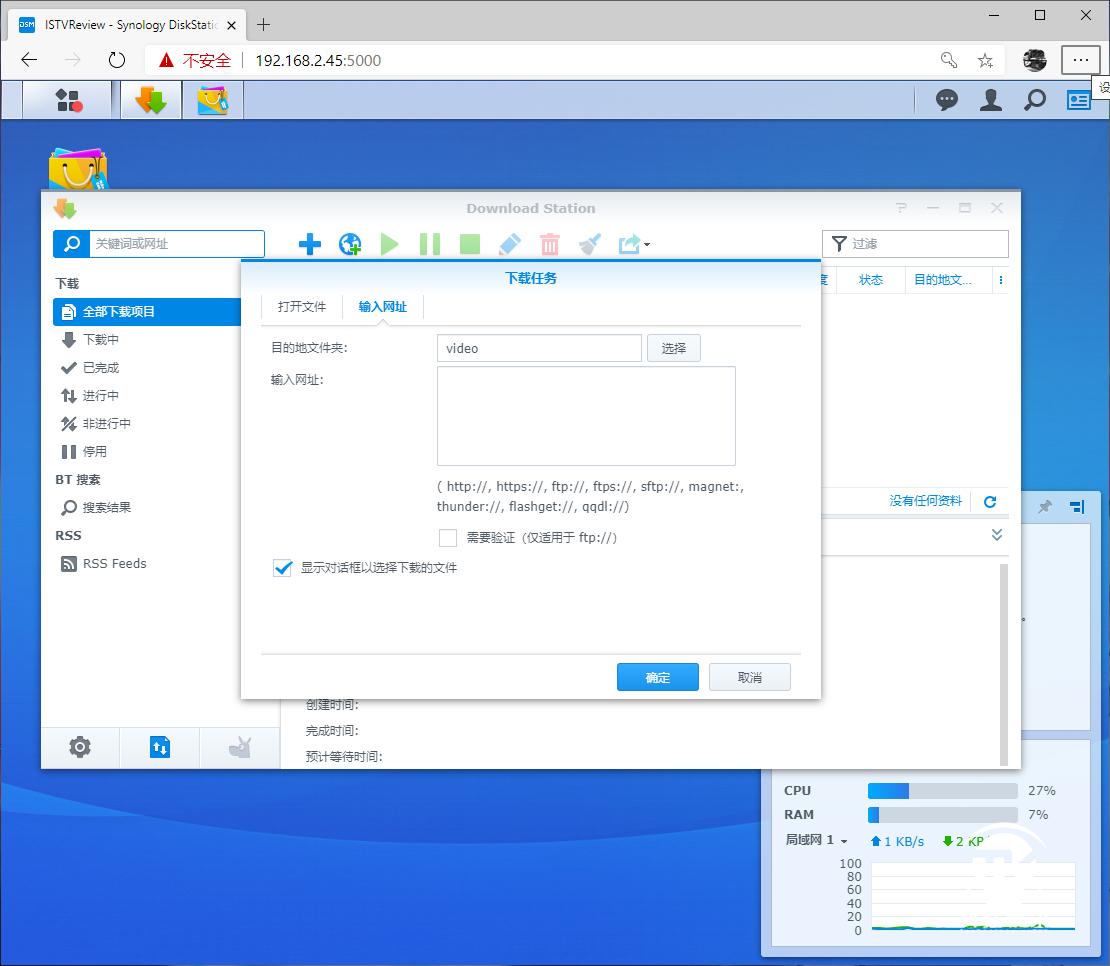Open Download Station help question mark

click(x=901, y=207)
